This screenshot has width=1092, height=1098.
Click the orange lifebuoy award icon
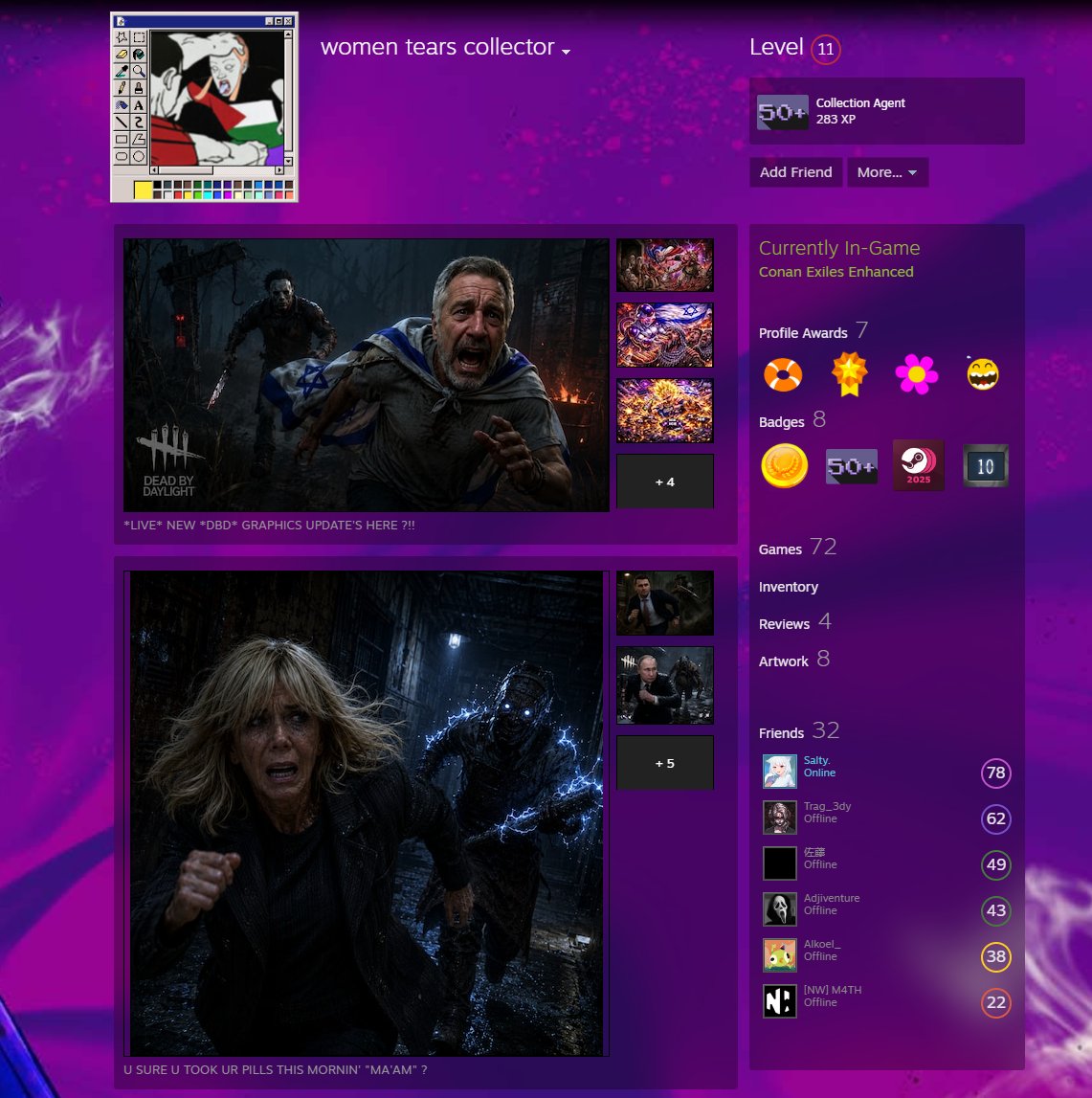pos(783,374)
